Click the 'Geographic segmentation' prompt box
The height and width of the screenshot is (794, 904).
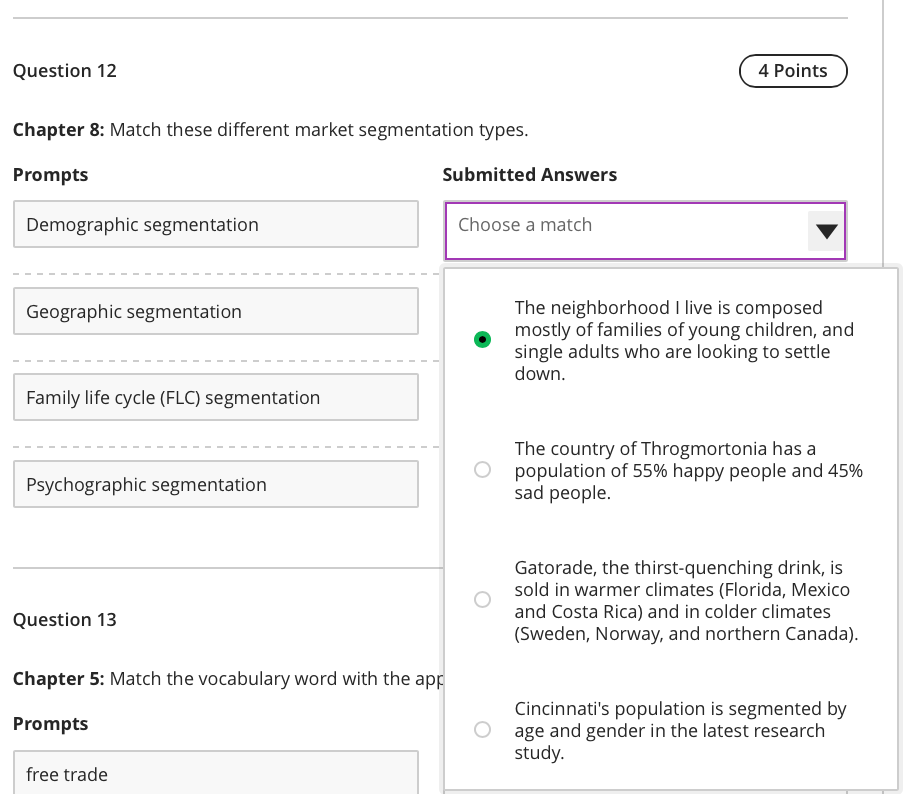click(x=215, y=312)
